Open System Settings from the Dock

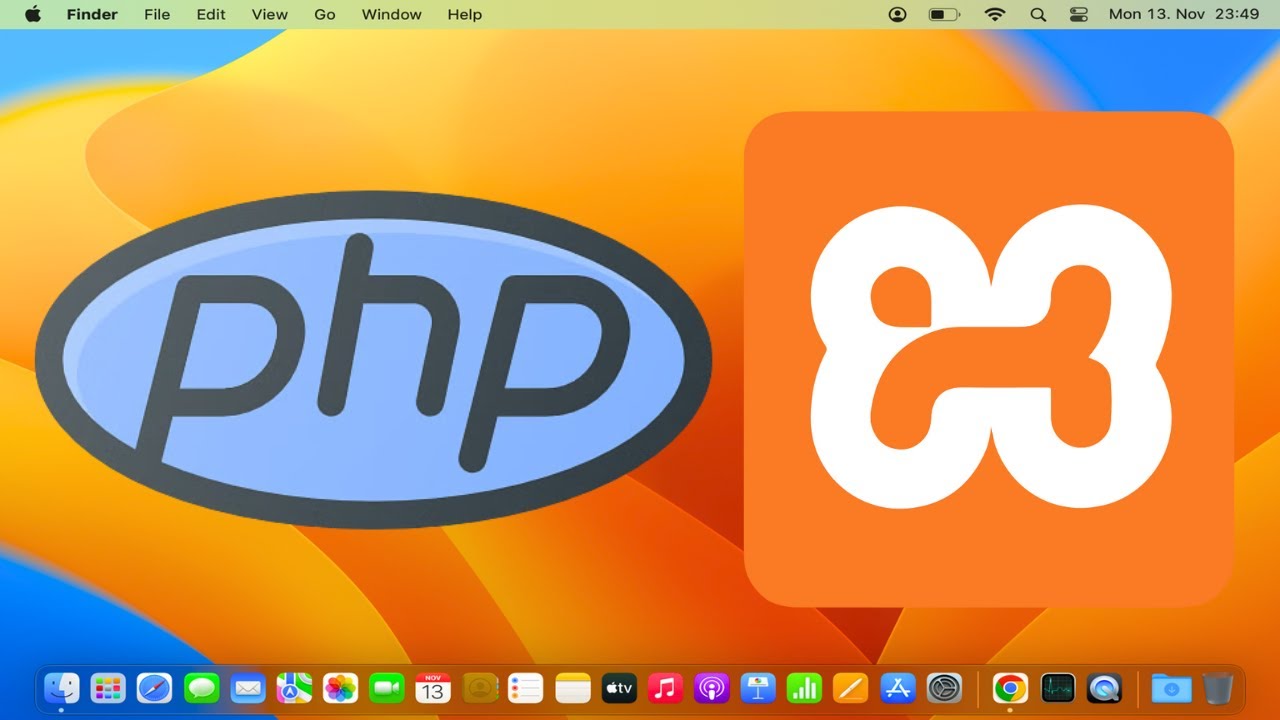[x=944, y=688]
